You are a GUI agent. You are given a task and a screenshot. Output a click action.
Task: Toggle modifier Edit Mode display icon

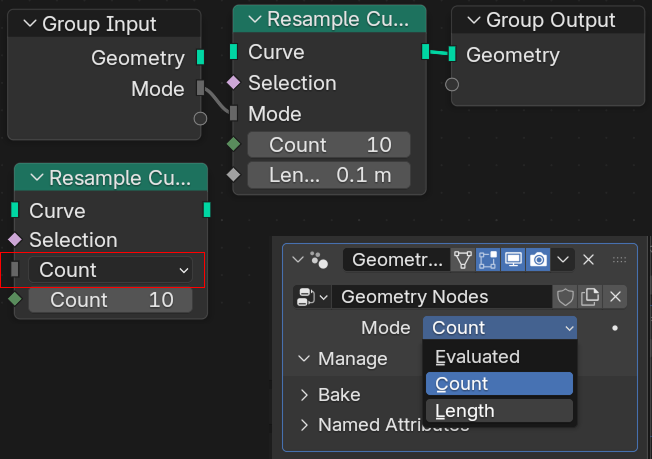[488, 260]
